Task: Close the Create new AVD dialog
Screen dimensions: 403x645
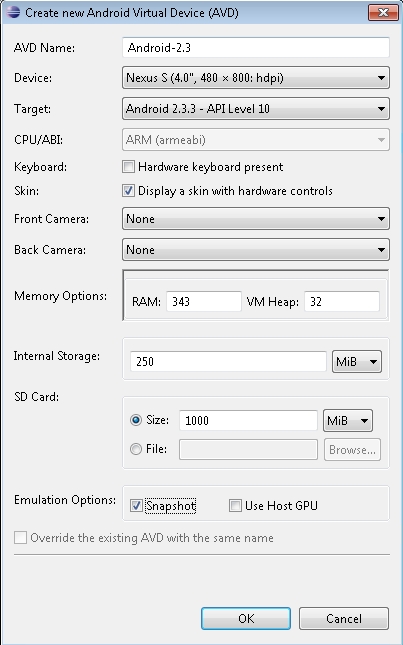Action: (383, 12)
